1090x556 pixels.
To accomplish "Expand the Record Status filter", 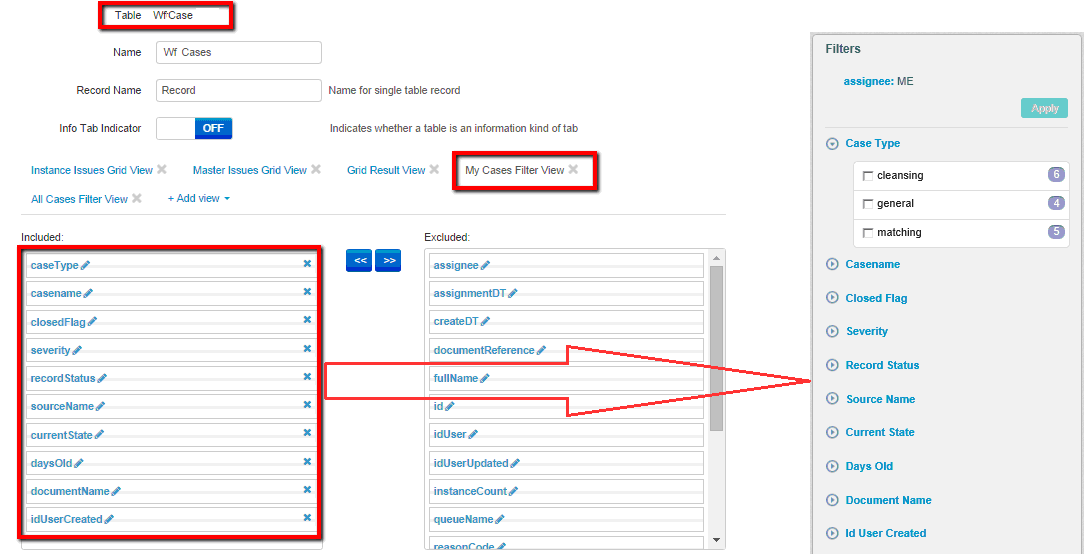I will pyautogui.click(x=832, y=366).
